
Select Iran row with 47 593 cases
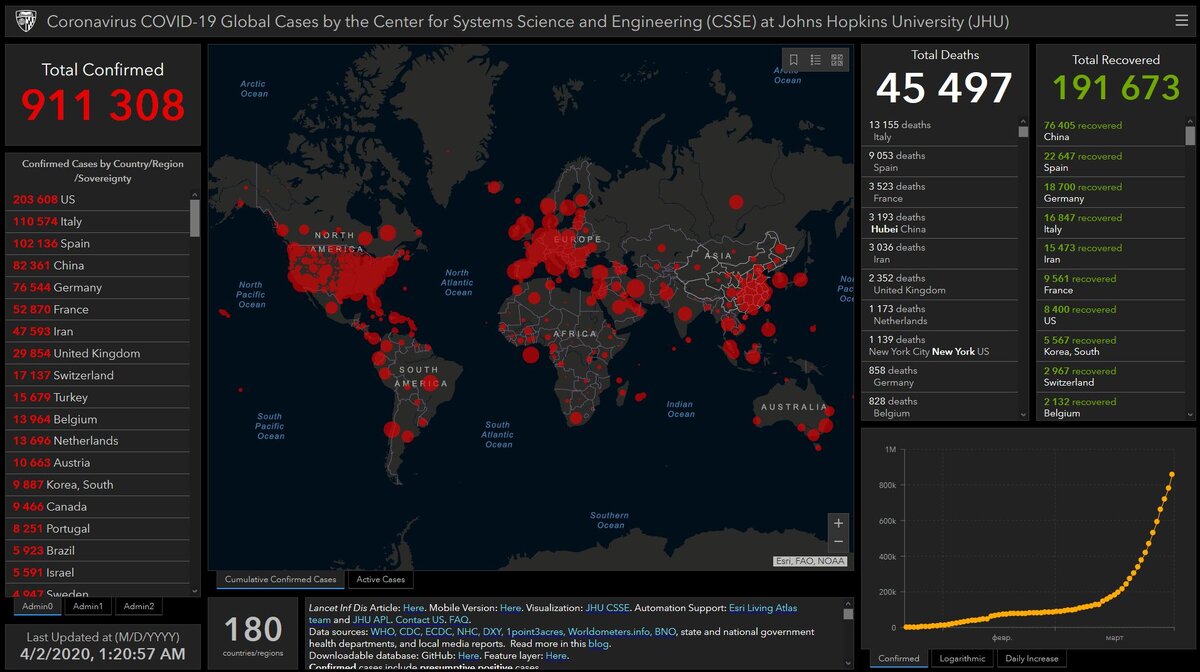point(97,332)
